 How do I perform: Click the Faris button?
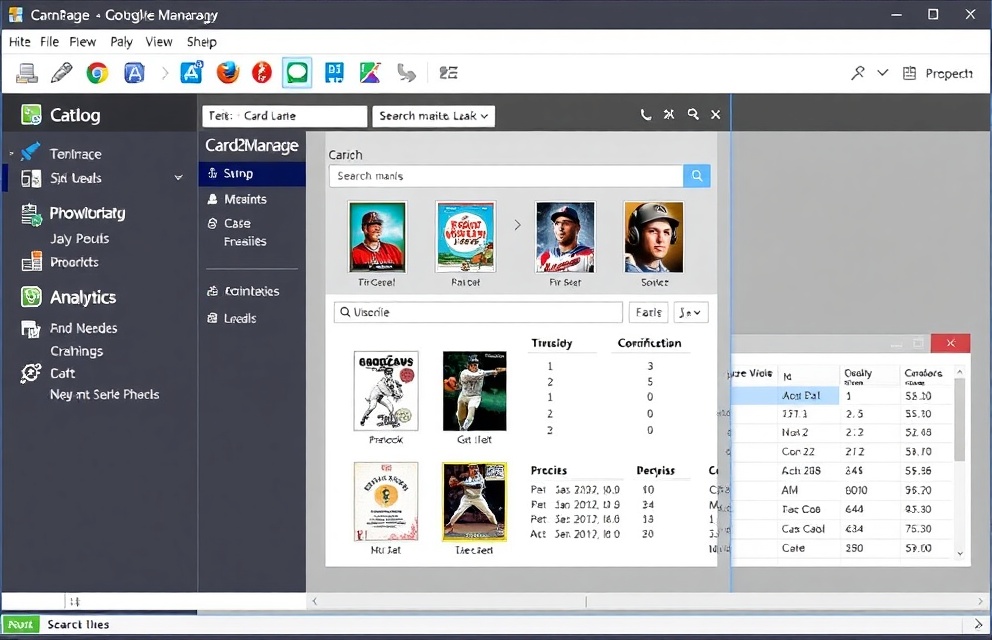click(649, 312)
